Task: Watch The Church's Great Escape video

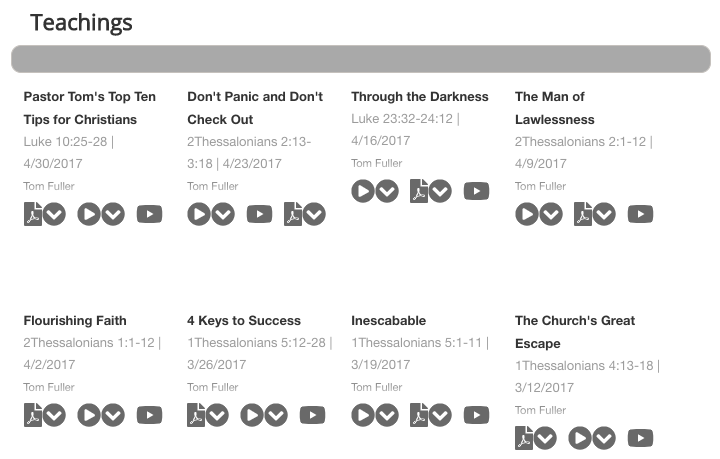Action: tap(641, 438)
